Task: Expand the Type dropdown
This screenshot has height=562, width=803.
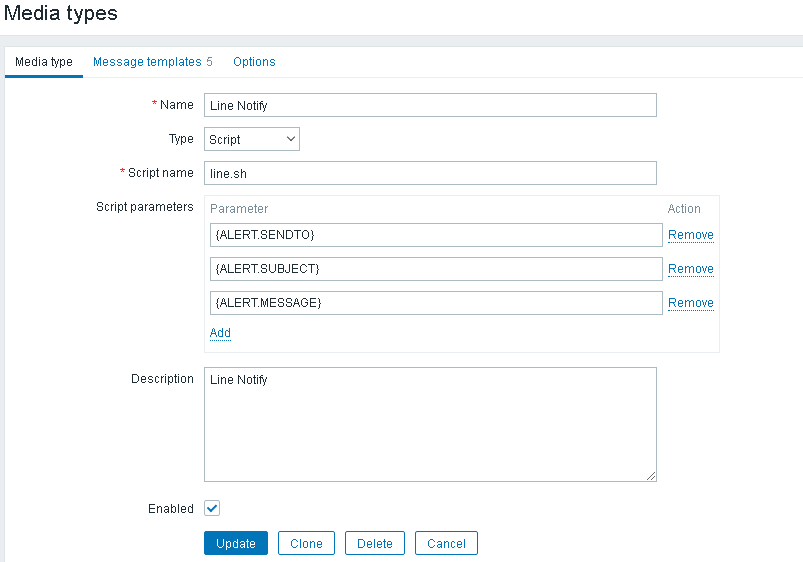Action: pyautogui.click(x=252, y=139)
